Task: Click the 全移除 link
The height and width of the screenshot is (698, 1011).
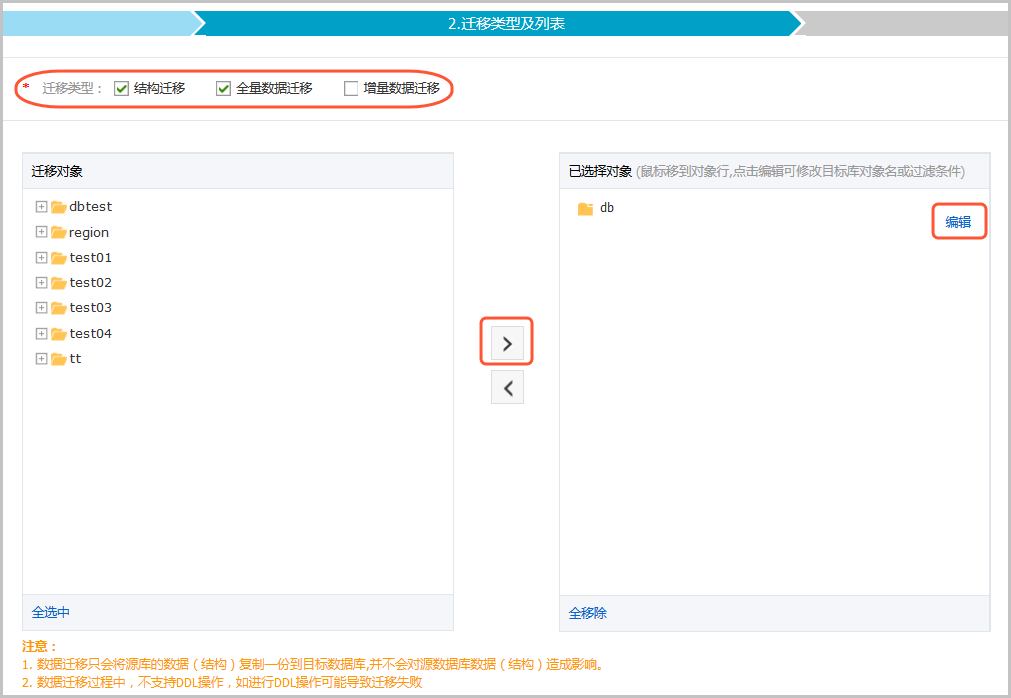Action: point(588,613)
